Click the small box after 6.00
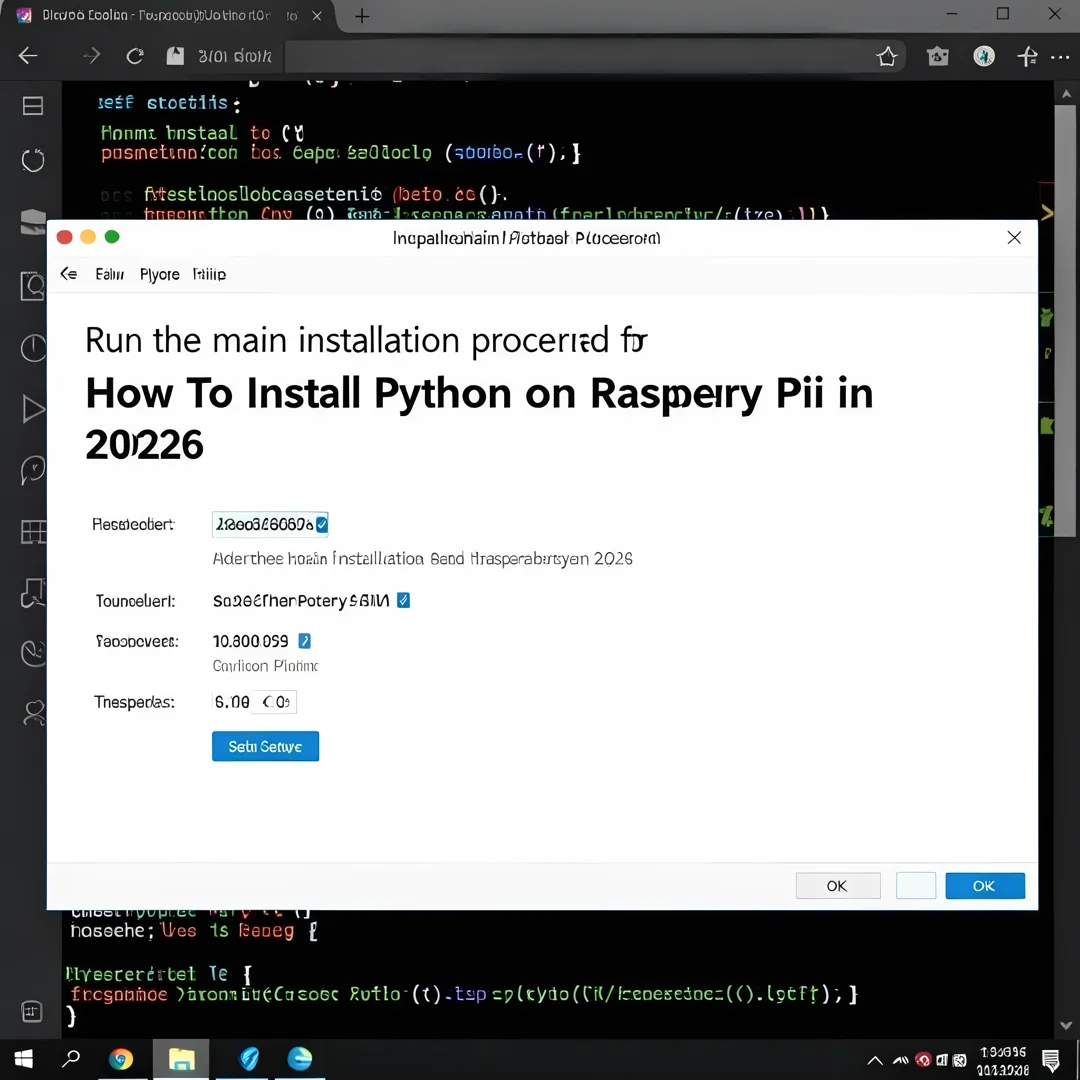This screenshot has width=1080, height=1080. (x=275, y=702)
